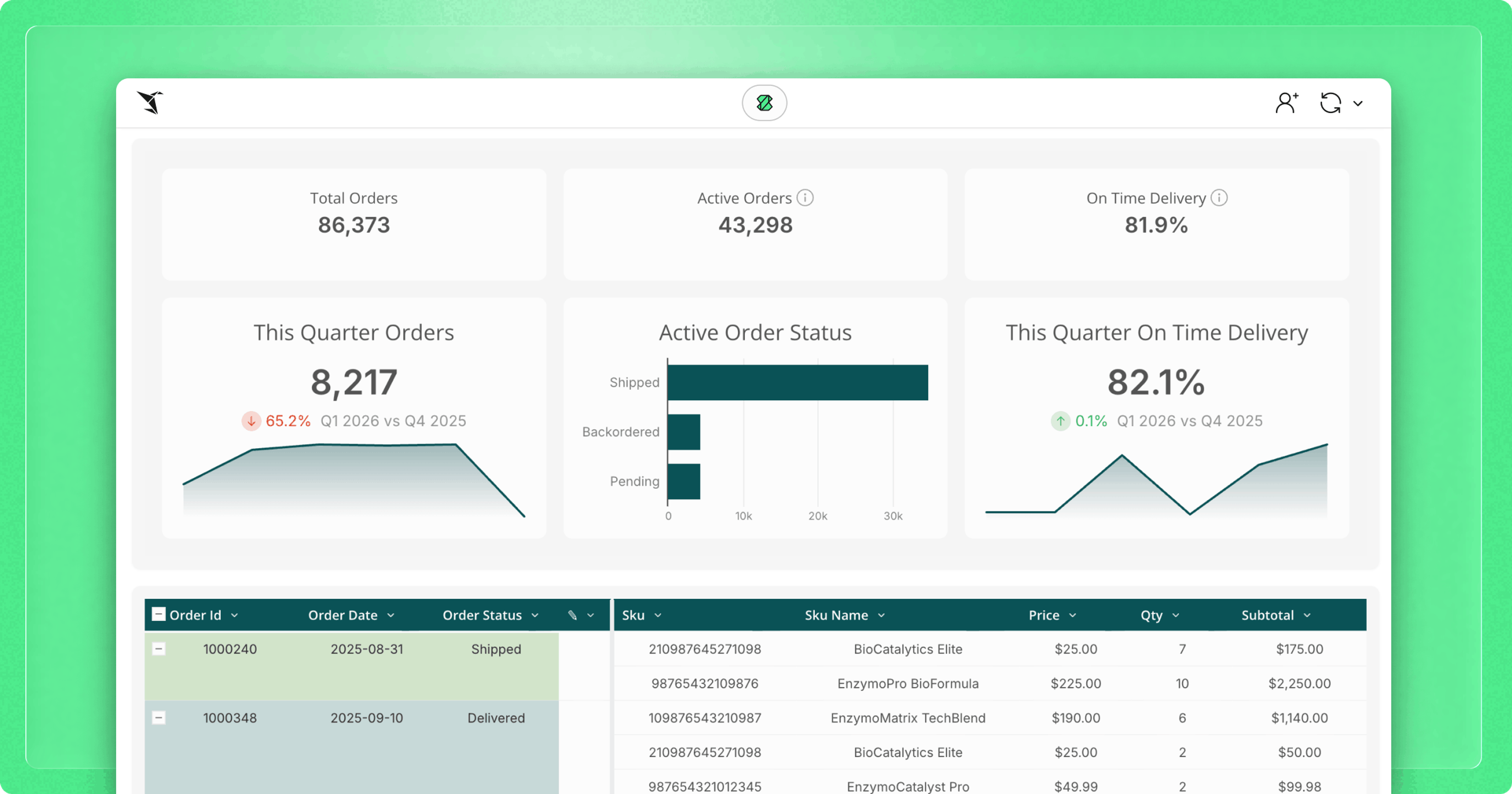This screenshot has width=1512, height=794.
Task: Open the Qty column menu
Action: tap(1176, 616)
